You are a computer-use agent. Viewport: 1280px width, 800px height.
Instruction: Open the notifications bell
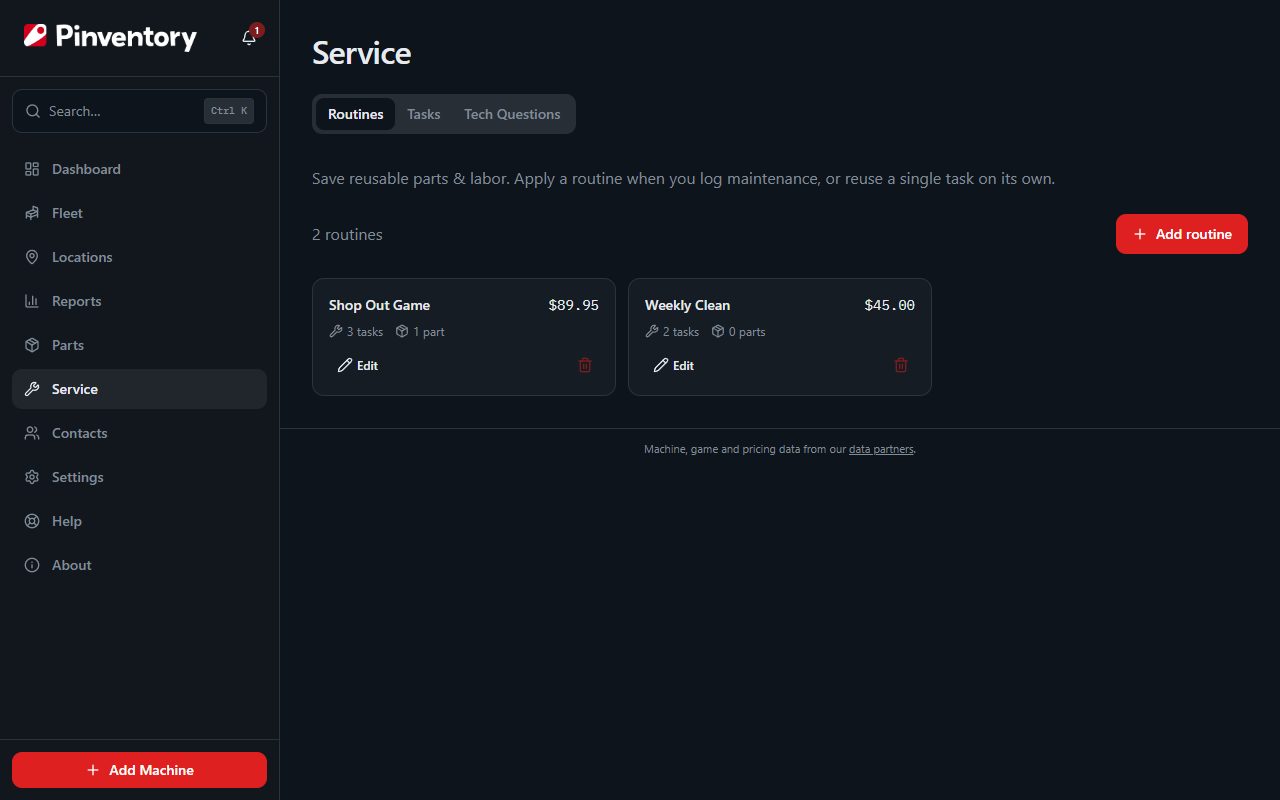coord(249,38)
